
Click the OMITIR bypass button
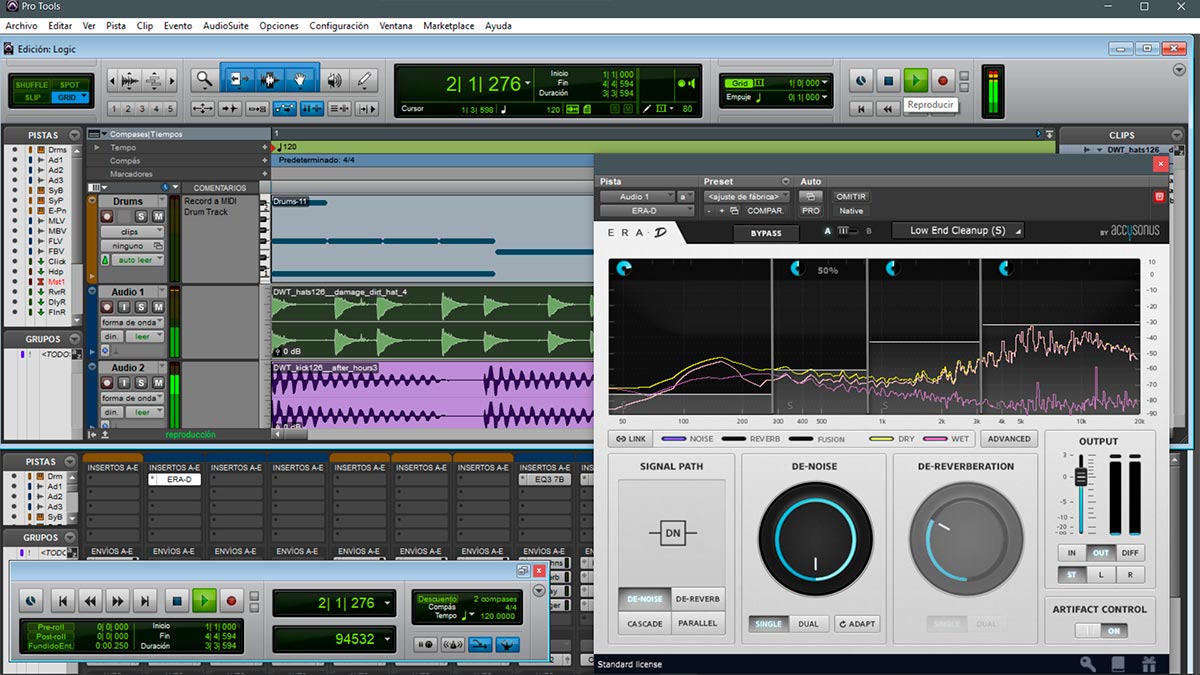point(851,197)
